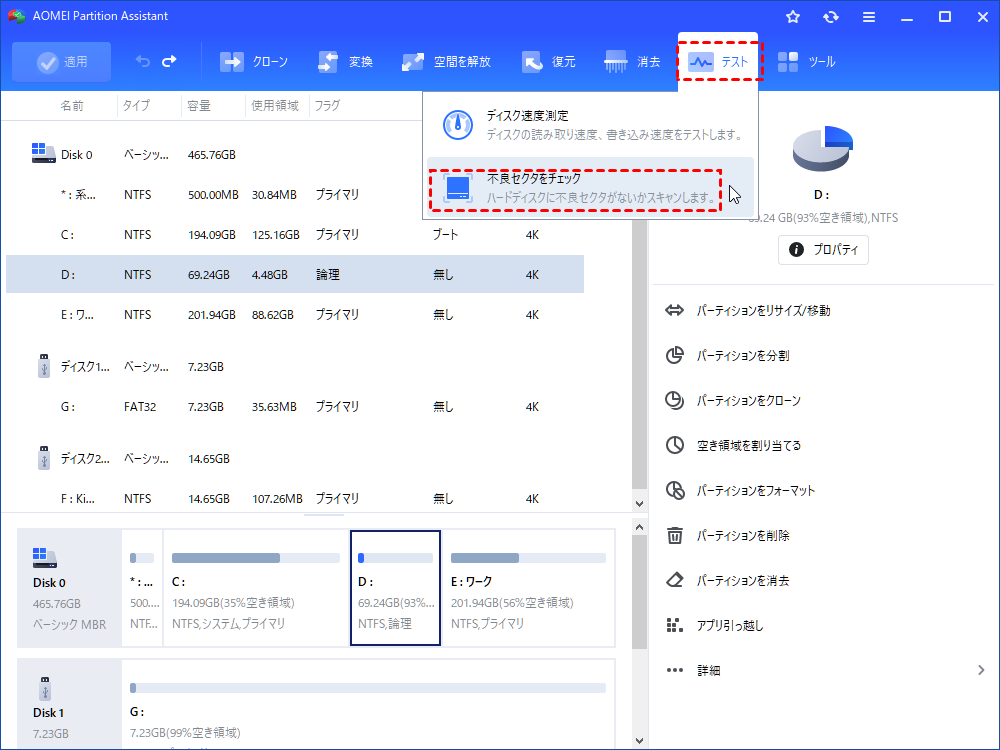Select the D: partition block in the disk map

(395, 587)
